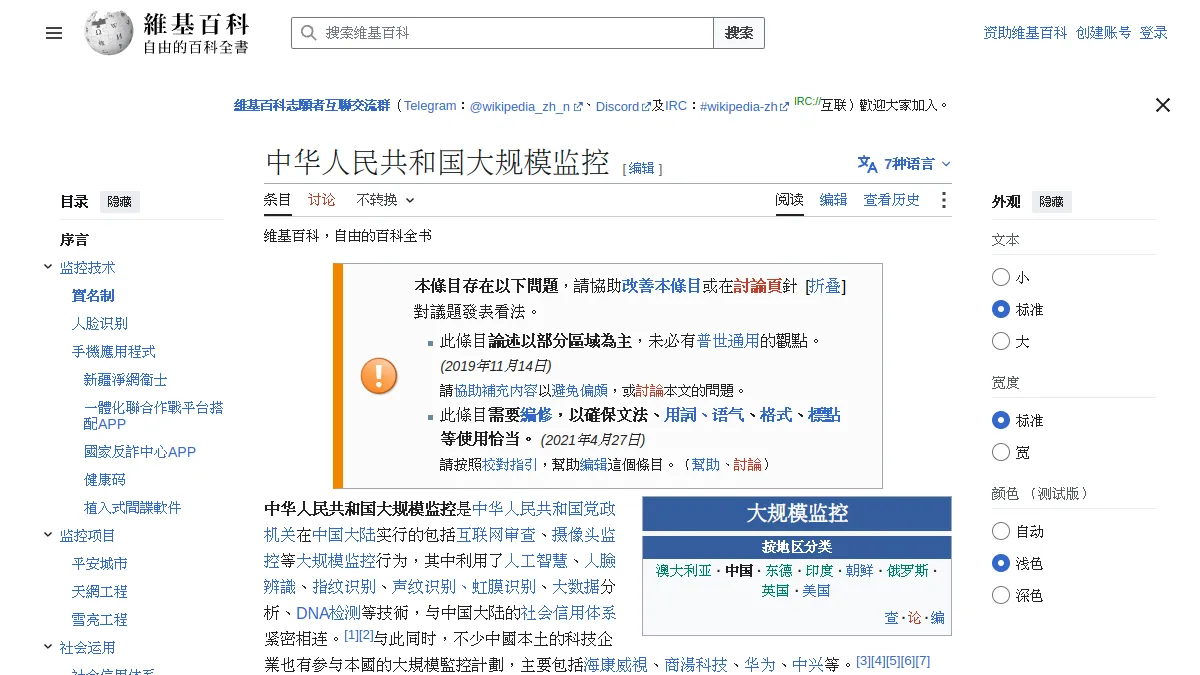Open the 校對指引 link

[x=510, y=465]
